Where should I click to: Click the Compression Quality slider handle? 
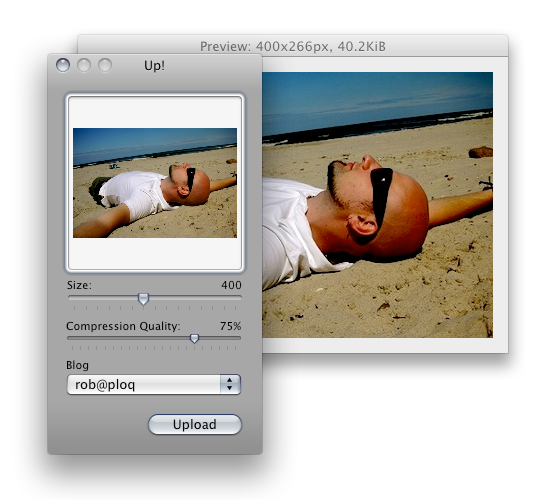(194, 338)
